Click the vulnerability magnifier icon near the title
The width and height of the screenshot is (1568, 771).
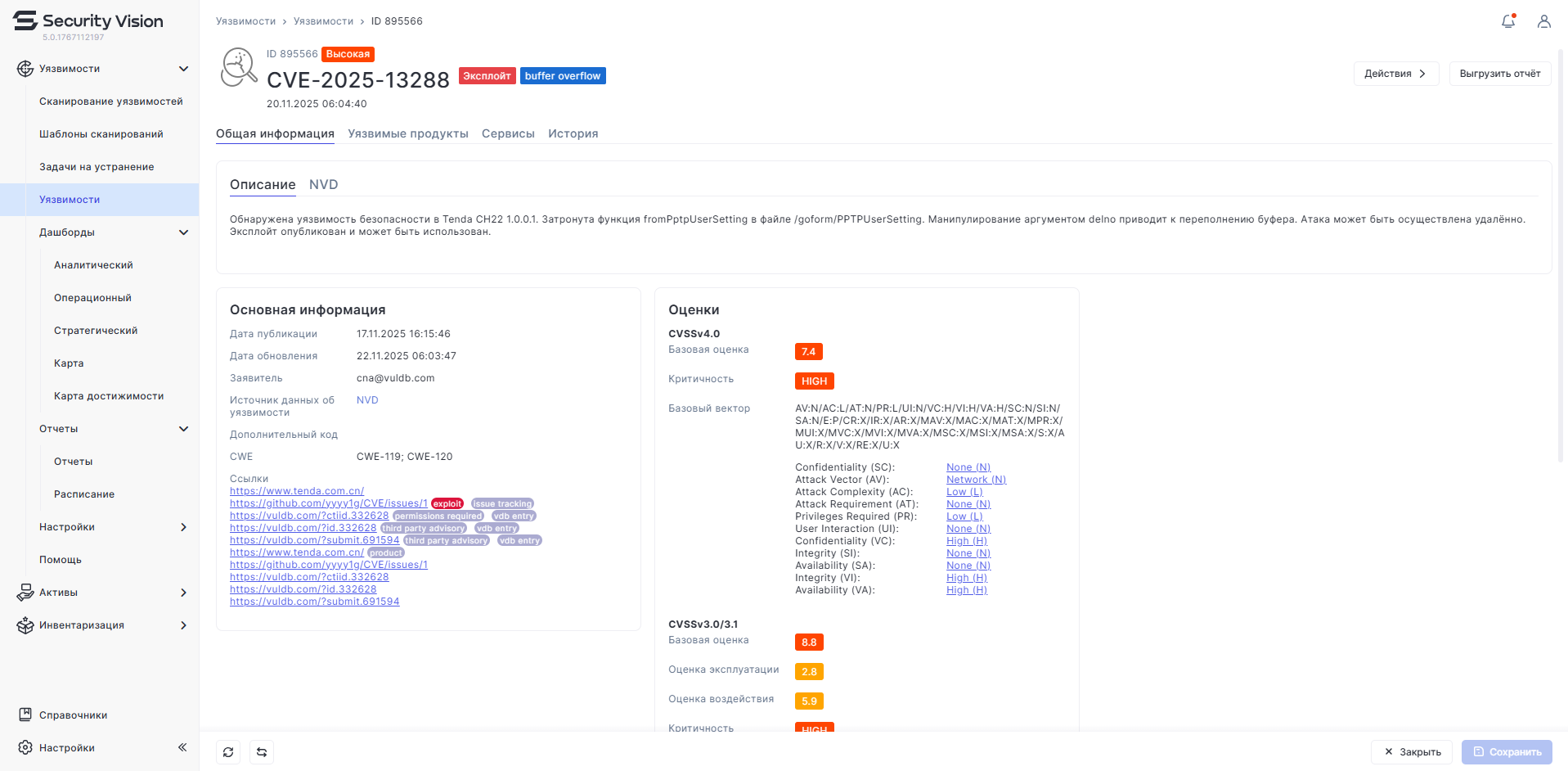coord(239,68)
